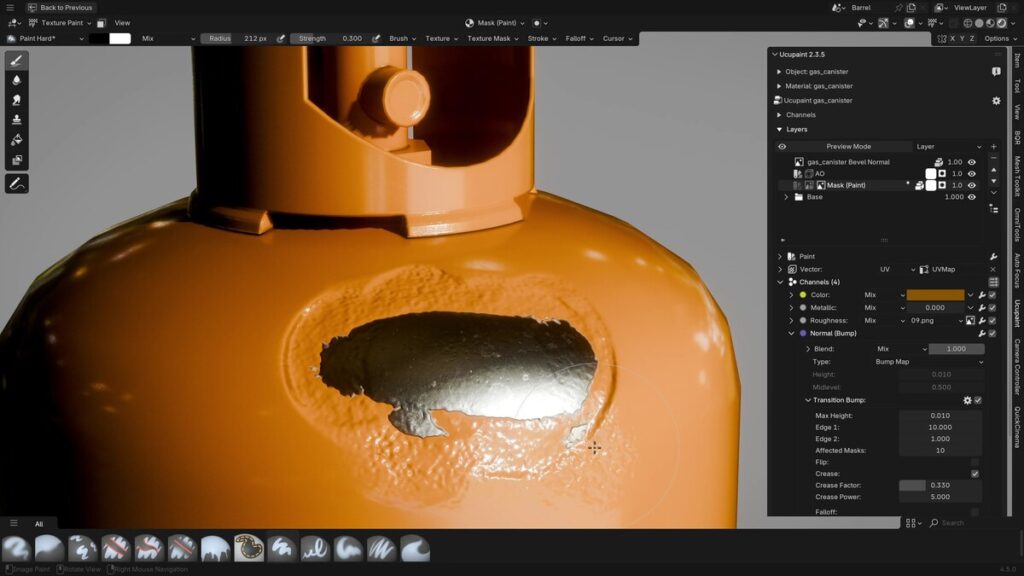Select the Draw brush at top of left toolbar
The height and width of the screenshot is (576, 1024).
click(x=15, y=61)
